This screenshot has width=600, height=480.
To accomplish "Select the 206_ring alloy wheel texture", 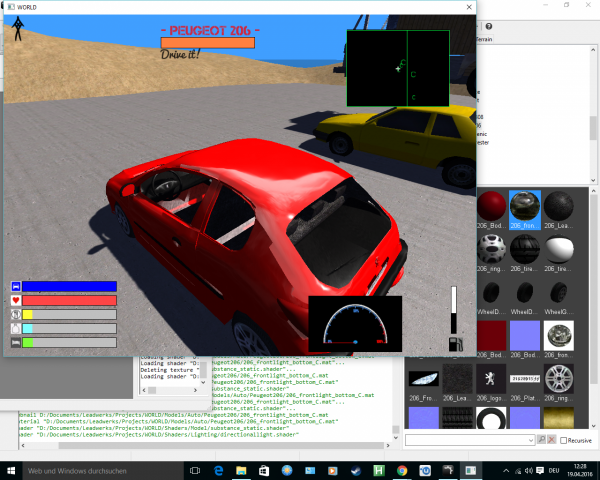I will 558,379.
